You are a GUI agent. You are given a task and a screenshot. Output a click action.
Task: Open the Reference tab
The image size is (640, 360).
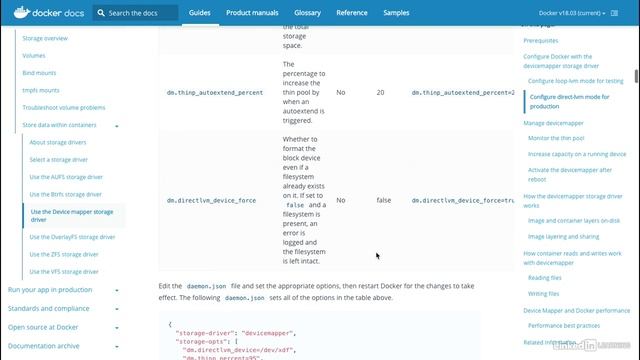tap(352, 13)
